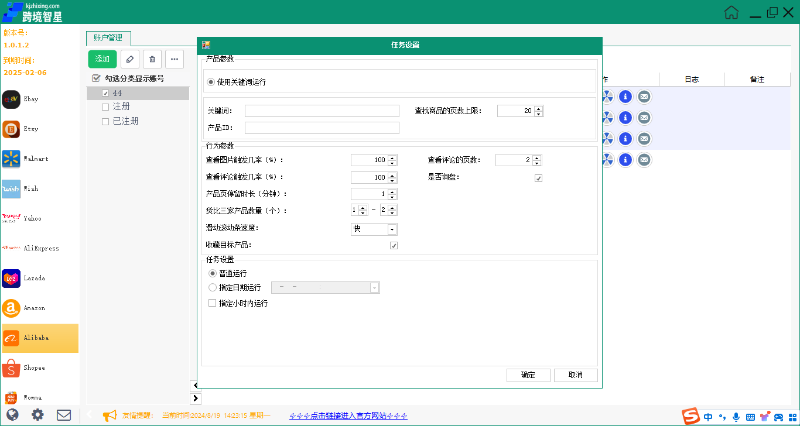
Task: Click into the 关键词 input field
Action: tap(322, 111)
